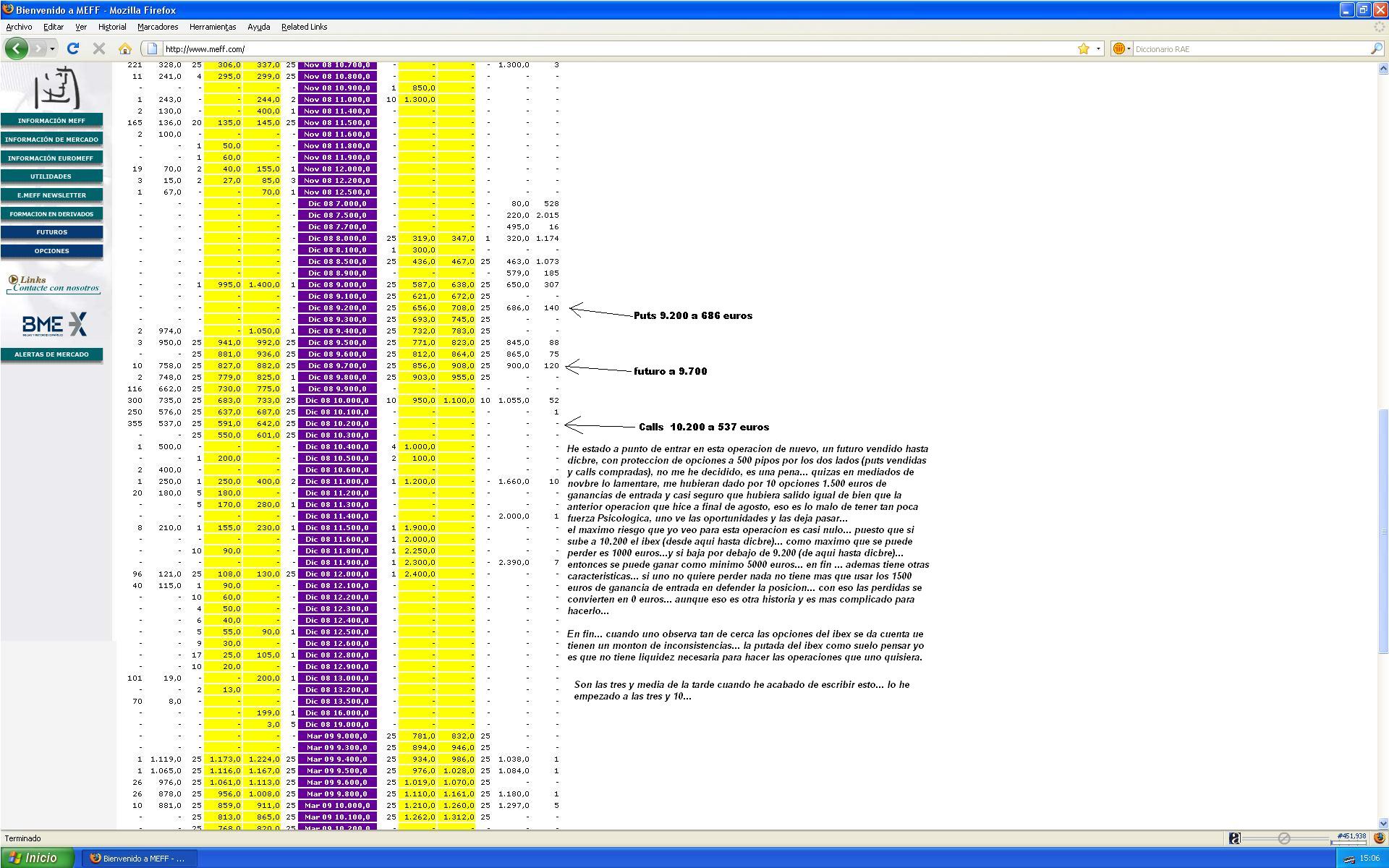Screen dimensions: 1389x868
Task: Click the stop loading X icon
Action: (99, 48)
